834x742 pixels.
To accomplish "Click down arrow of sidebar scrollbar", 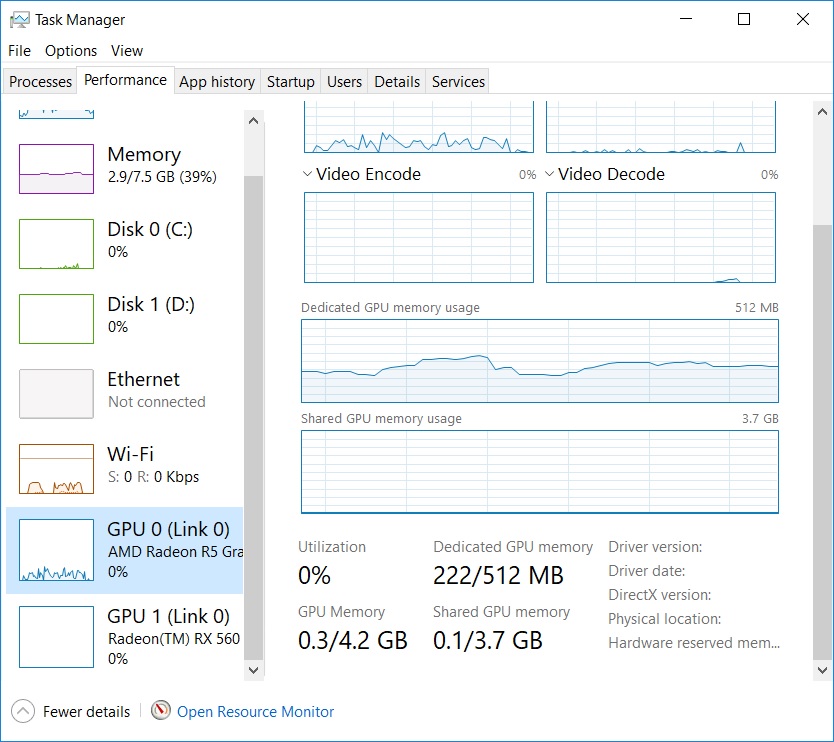I will [x=254, y=670].
